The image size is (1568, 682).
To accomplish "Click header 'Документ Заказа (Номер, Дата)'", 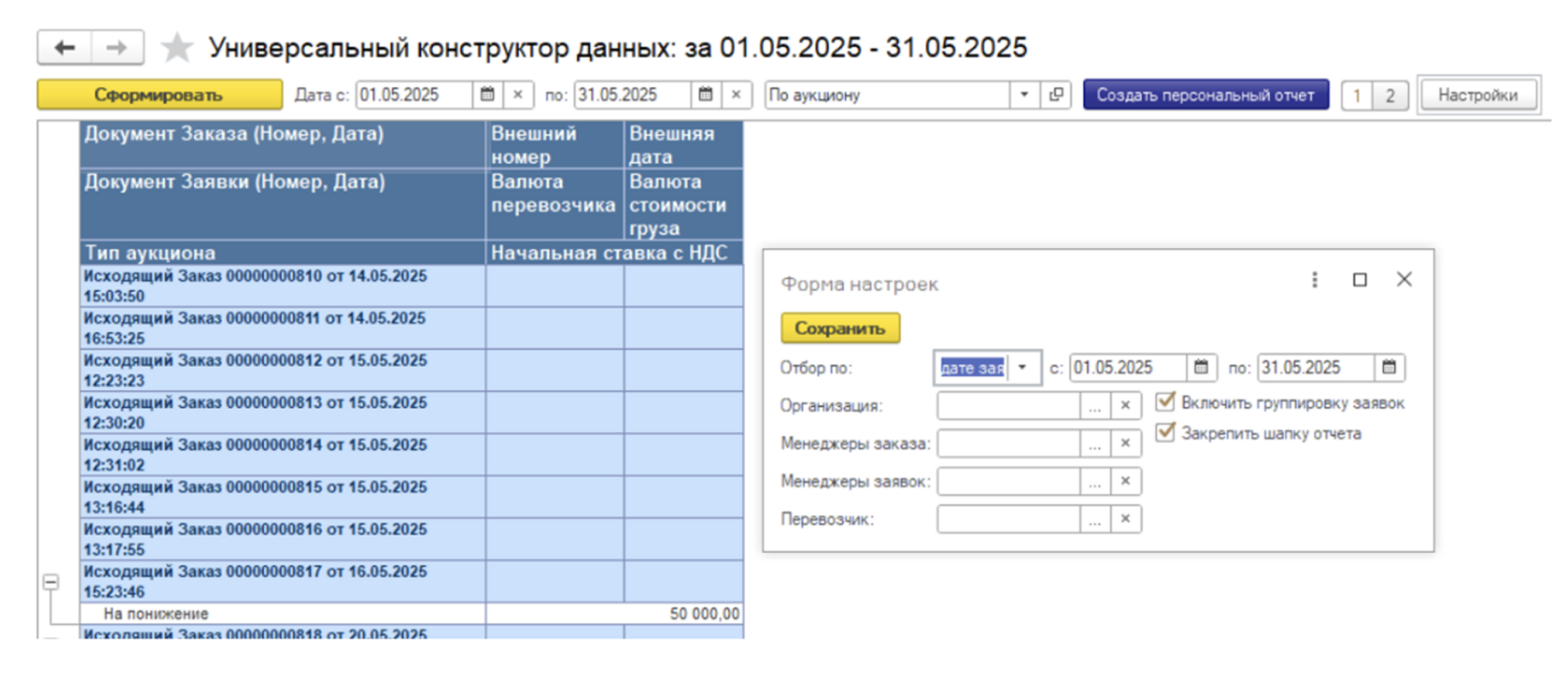I will [x=283, y=145].
